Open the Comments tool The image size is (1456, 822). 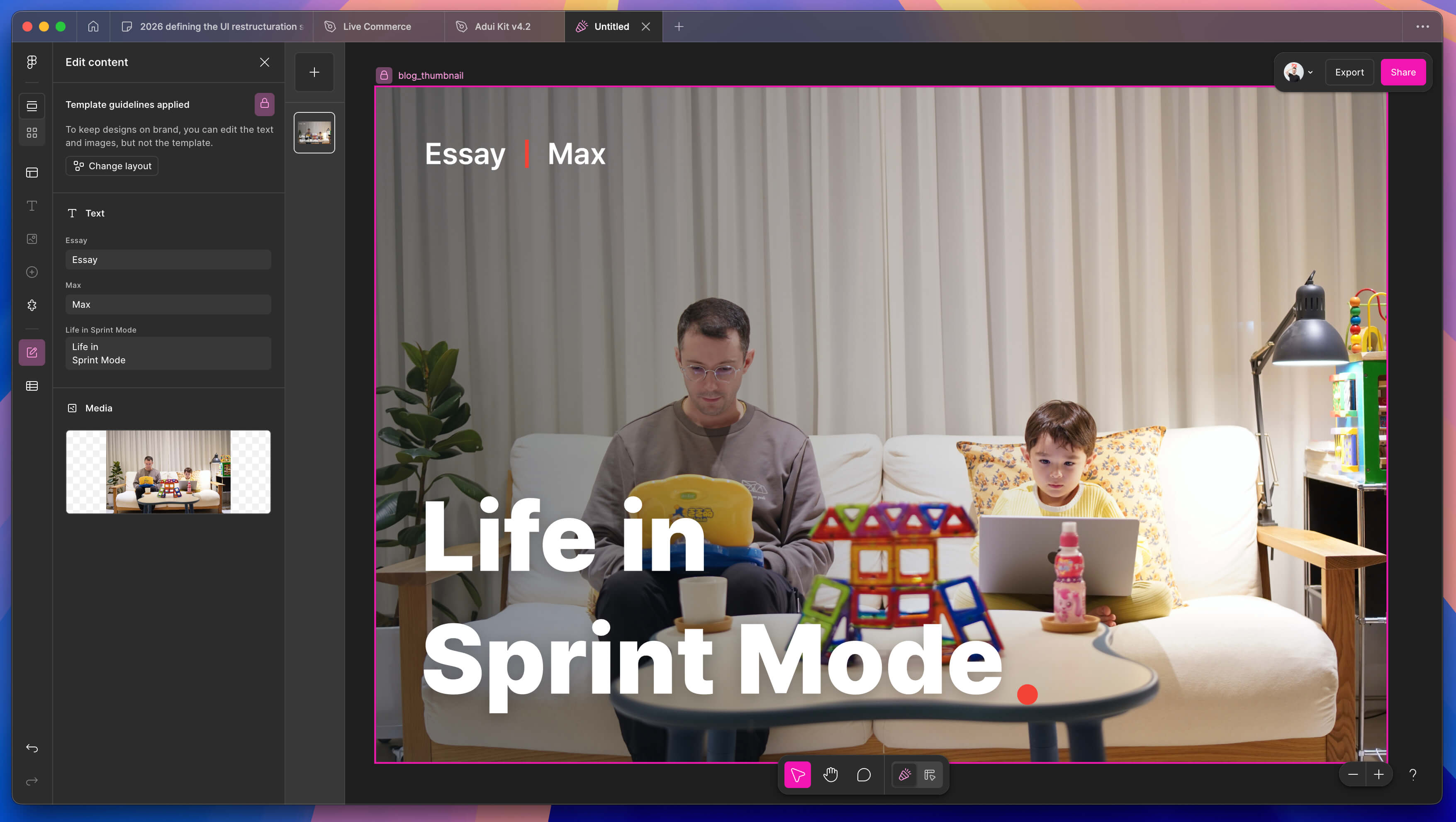863,775
